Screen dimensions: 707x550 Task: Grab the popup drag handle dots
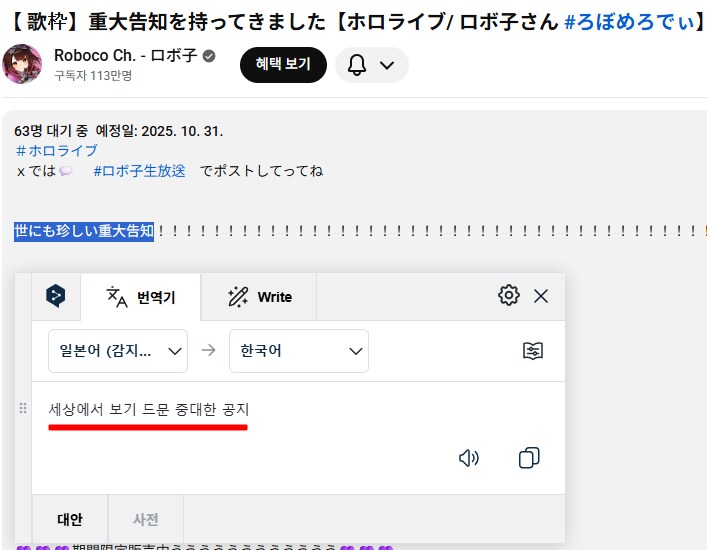[23, 408]
